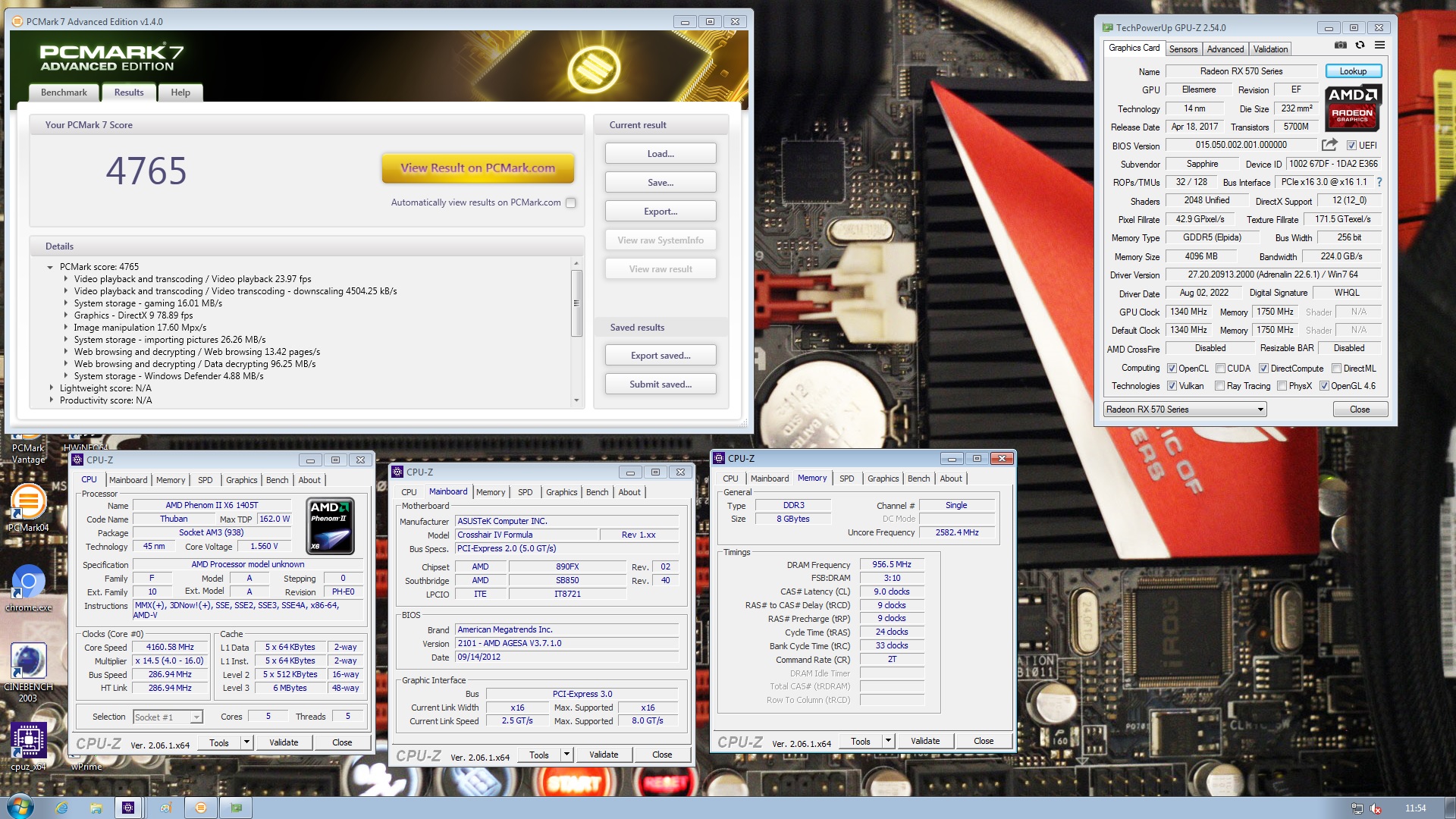1456x819 pixels.
Task: Click the Export saved... button
Action: (661, 356)
